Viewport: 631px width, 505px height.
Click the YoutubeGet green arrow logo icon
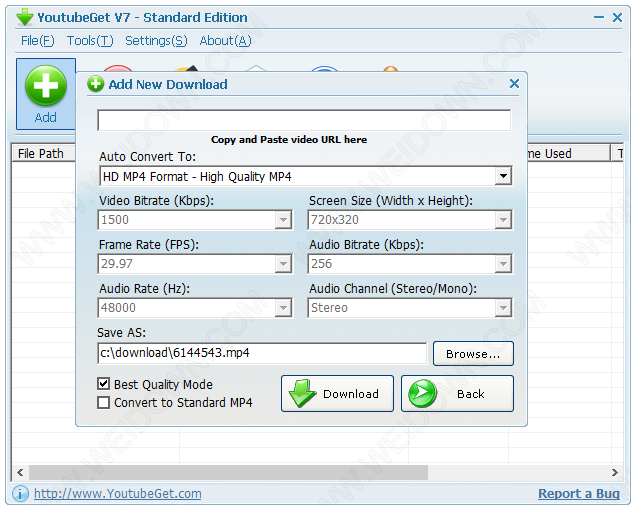pyautogui.click(x=25, y=18)
